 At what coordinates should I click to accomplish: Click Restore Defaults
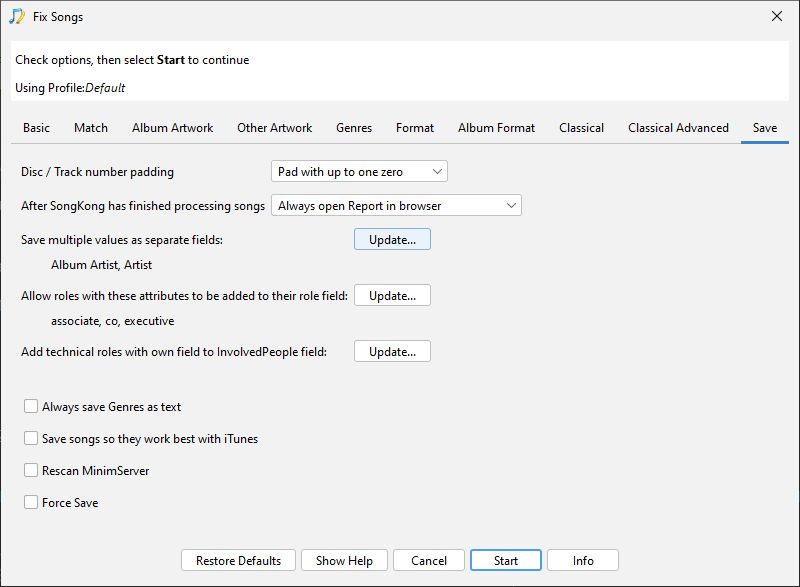(238, 561)
